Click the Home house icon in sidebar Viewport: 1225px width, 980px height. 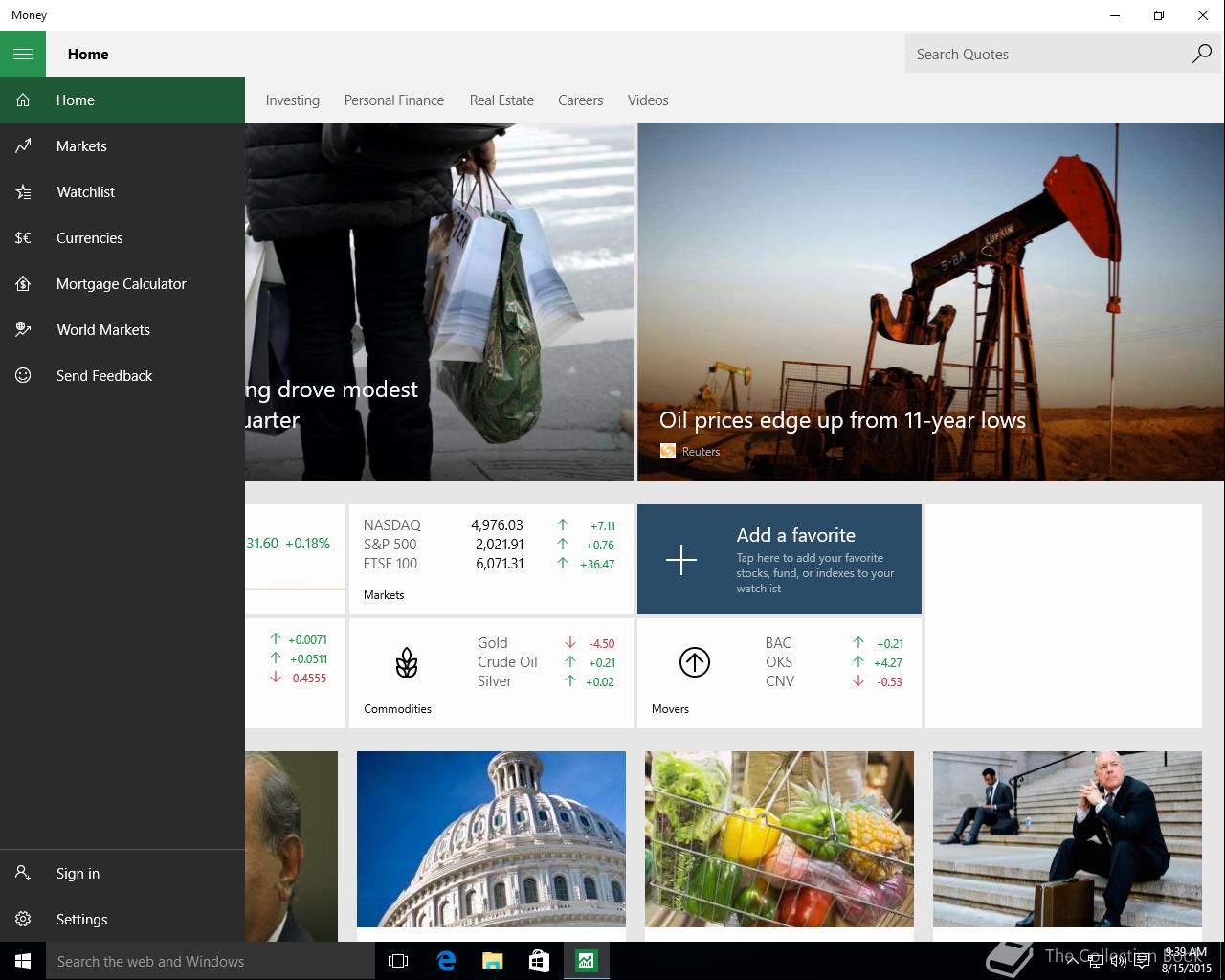click(x=23, y=100)
